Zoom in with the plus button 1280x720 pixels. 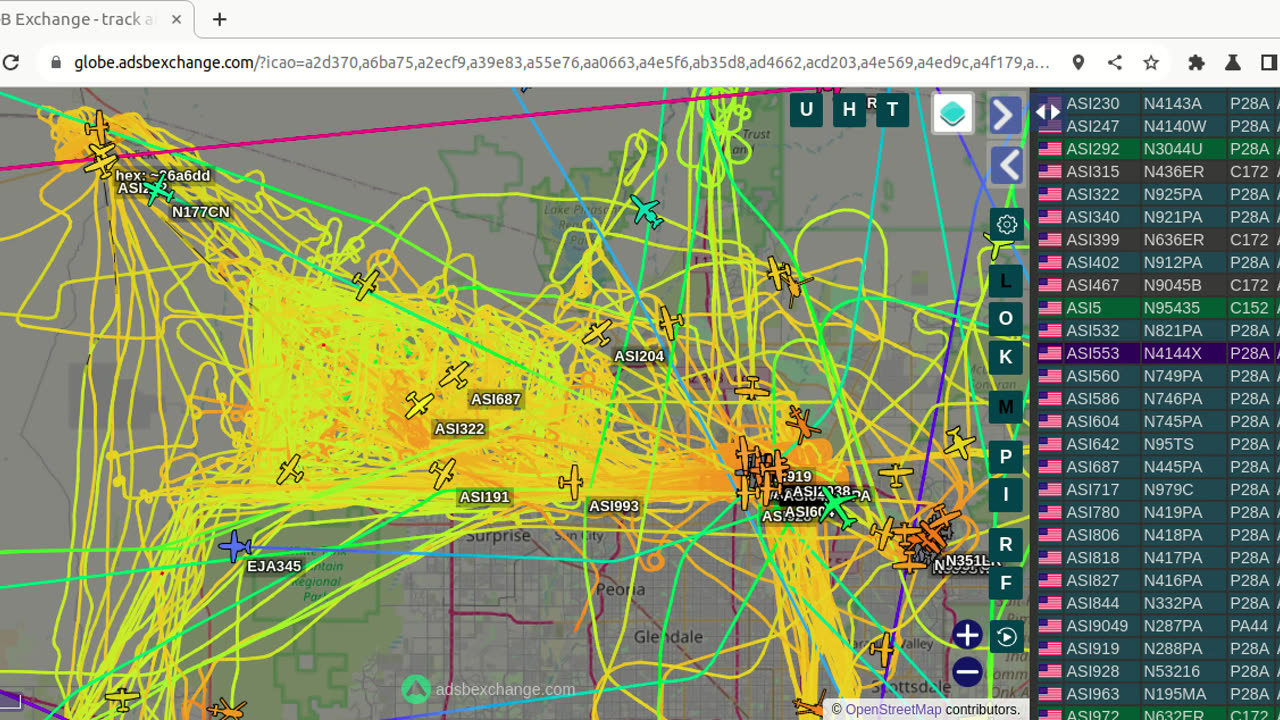click(967, 635)
